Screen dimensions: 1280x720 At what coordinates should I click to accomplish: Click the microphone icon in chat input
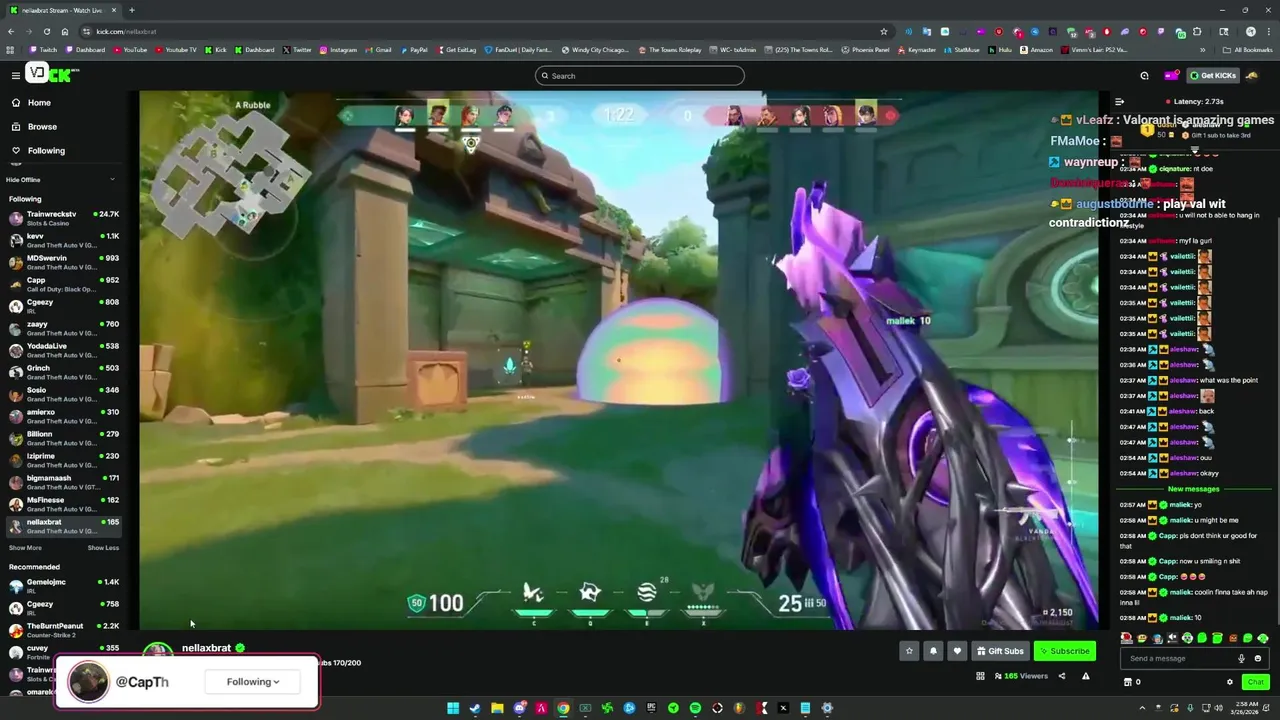[x=1242, y=658]
